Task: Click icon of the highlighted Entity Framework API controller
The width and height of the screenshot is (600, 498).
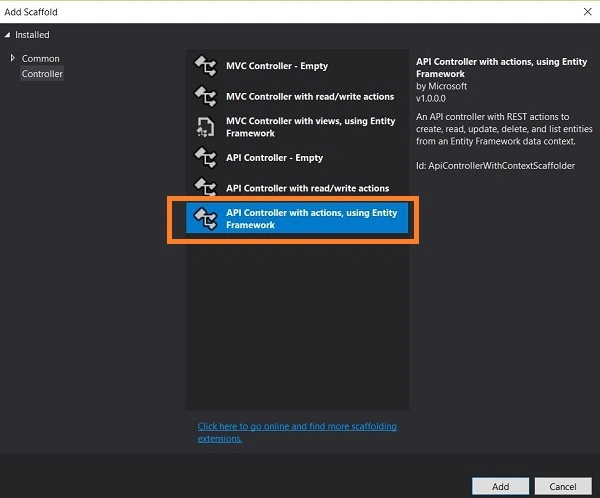Action: (x=205, y=219)
